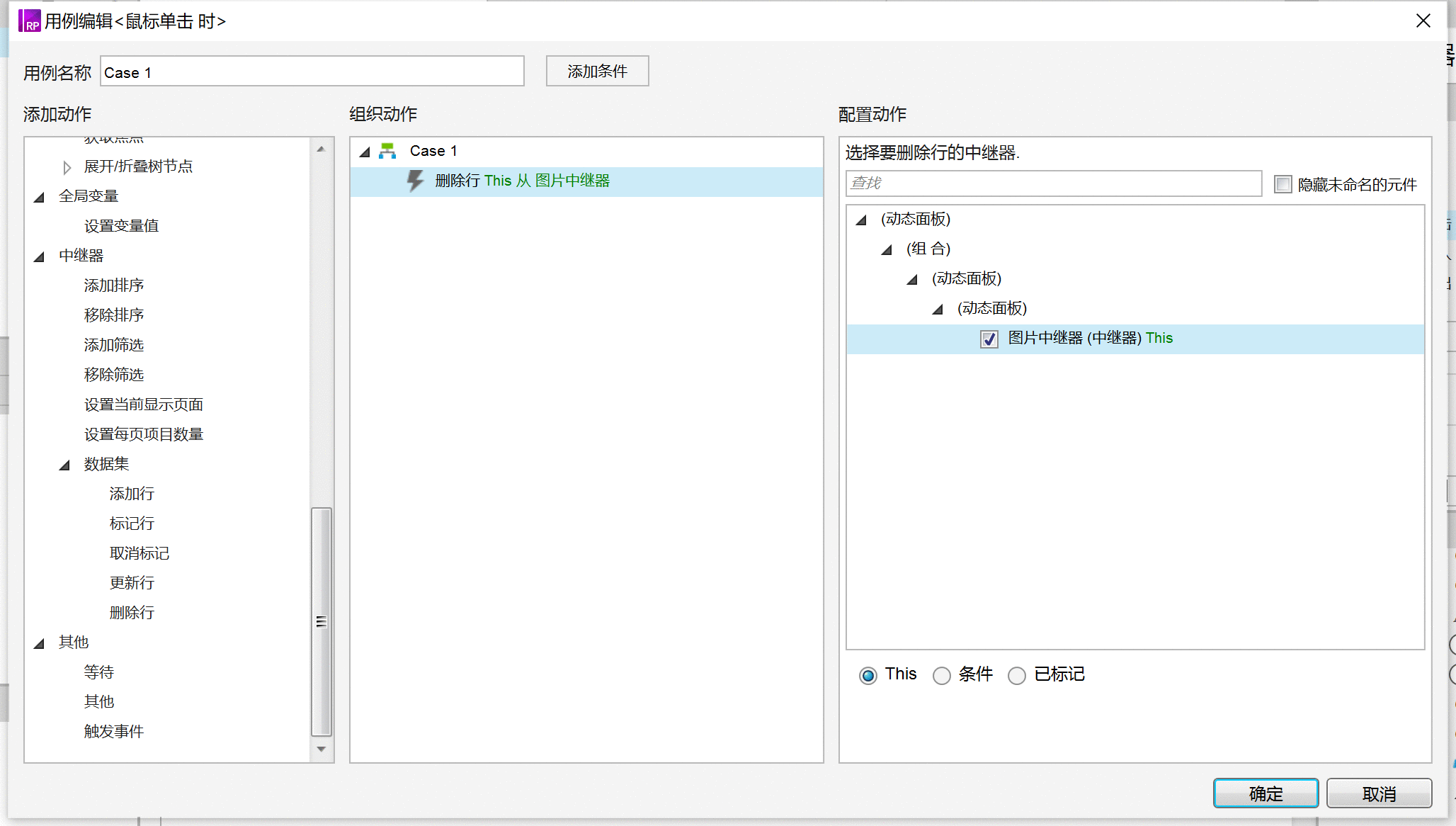Click the 数据集 section folder icon
Viewport: 1456px width, 826px height.
click(x=64, y=464)
